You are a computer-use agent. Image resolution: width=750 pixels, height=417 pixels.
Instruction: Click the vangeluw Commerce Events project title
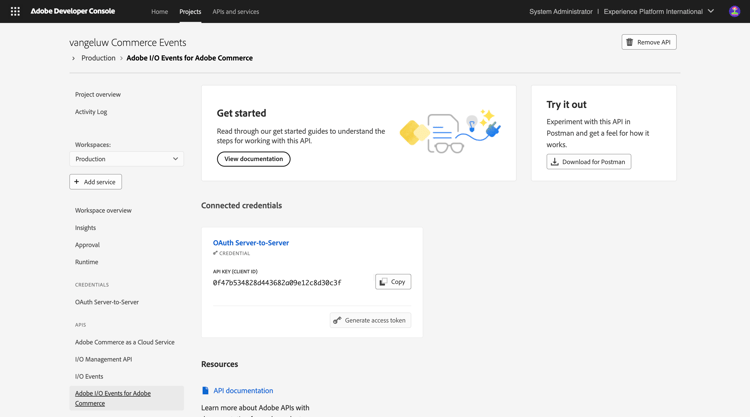click(128, 43)
